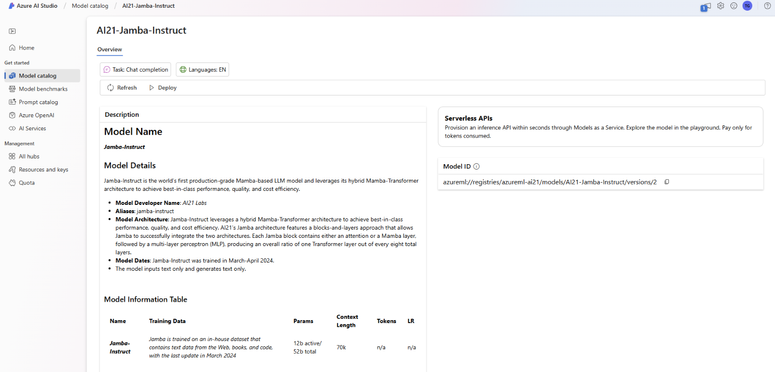
Task: Click the LR column header
Action: tap(411, 321)
